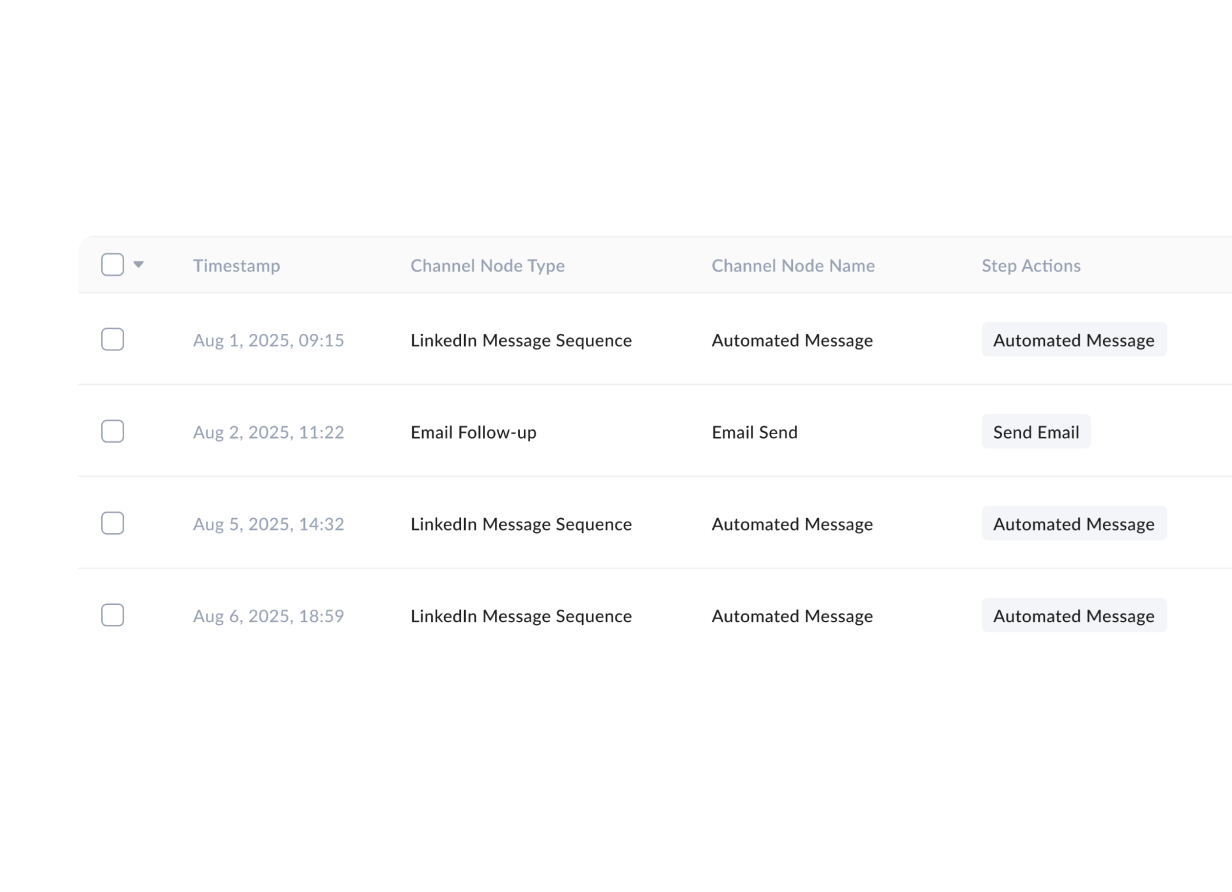Sort the table by Timestamp column

pyautogui.click(x=236, y=265)
